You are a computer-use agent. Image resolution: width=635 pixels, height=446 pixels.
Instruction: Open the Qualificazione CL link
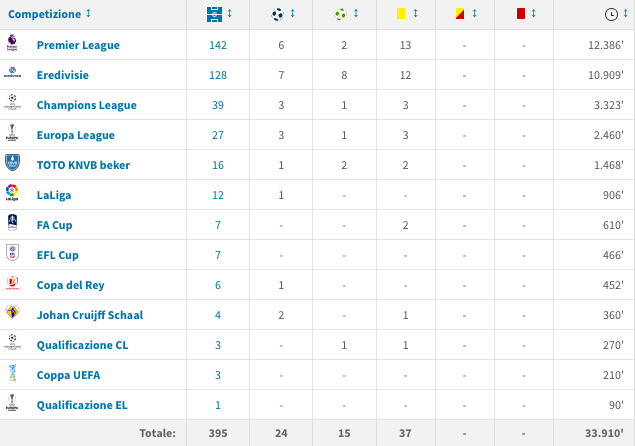pyautogui.click(x=82, y=345)
